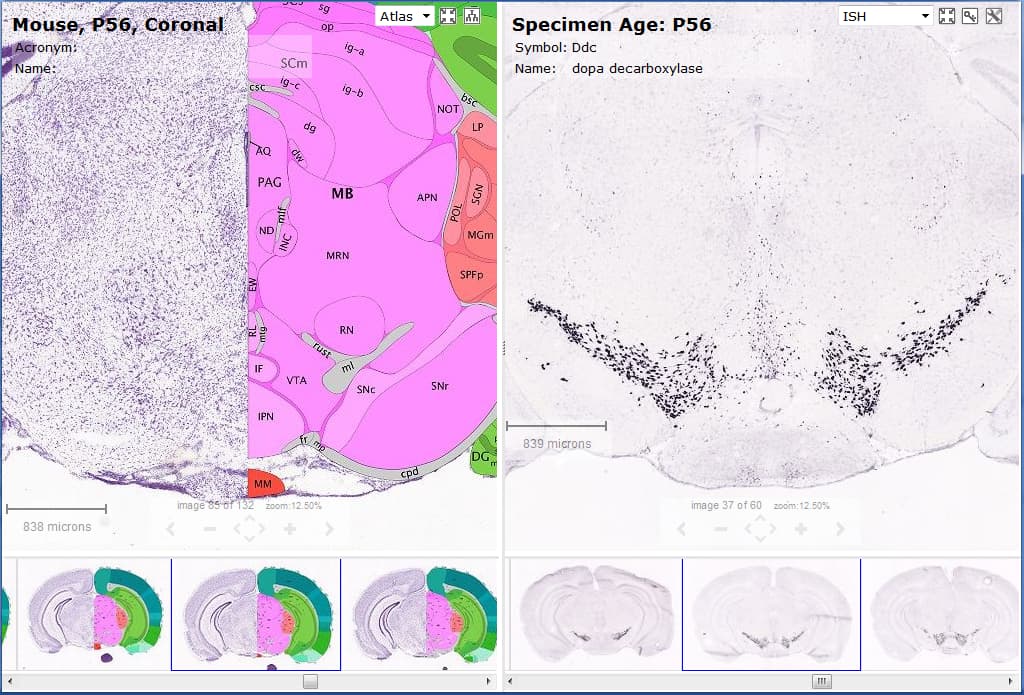Click the RN red nucleus label

point(347,330)
